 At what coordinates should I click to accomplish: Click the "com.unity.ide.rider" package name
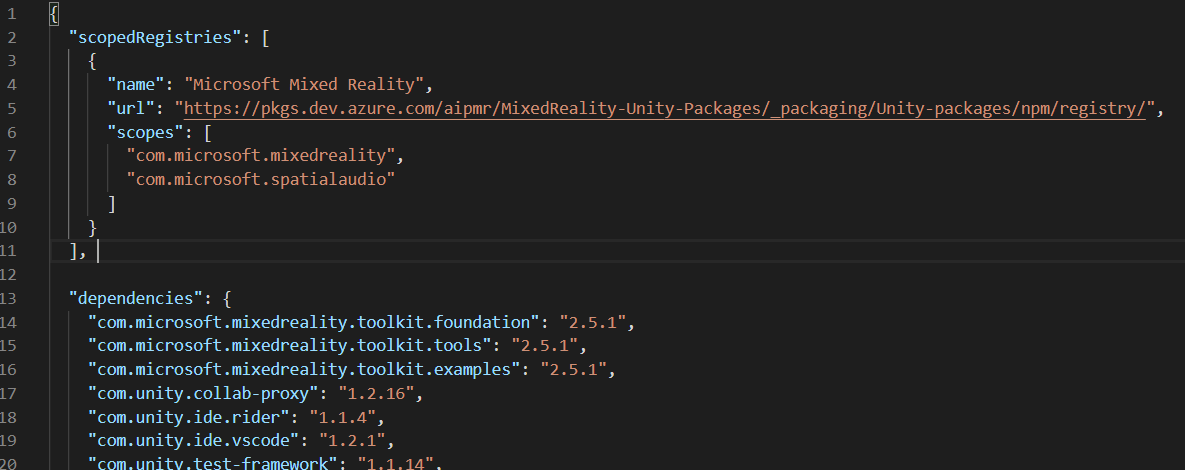(x=189, y=418)
